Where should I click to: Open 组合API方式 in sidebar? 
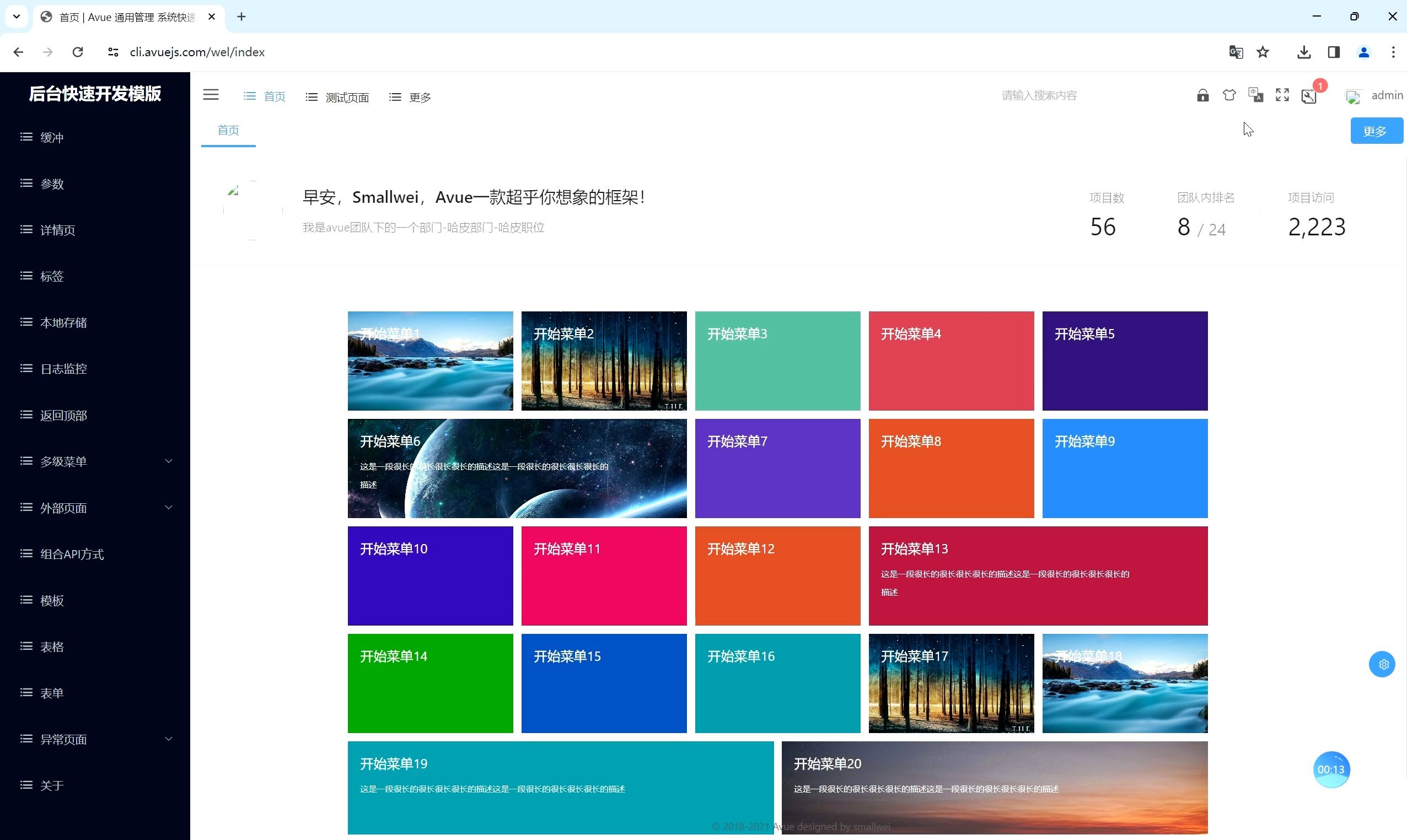point(95,554)
